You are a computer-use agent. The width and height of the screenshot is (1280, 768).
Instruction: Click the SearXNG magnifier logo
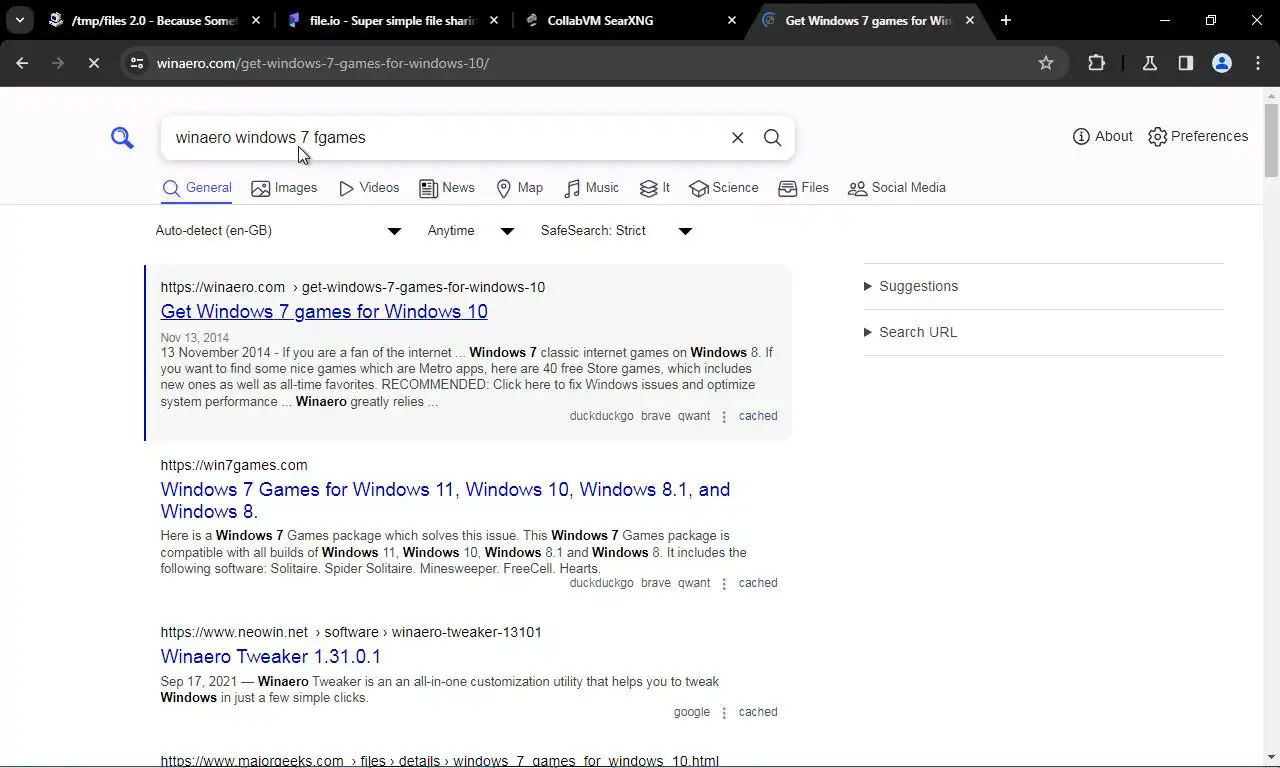tap(122, 138)
